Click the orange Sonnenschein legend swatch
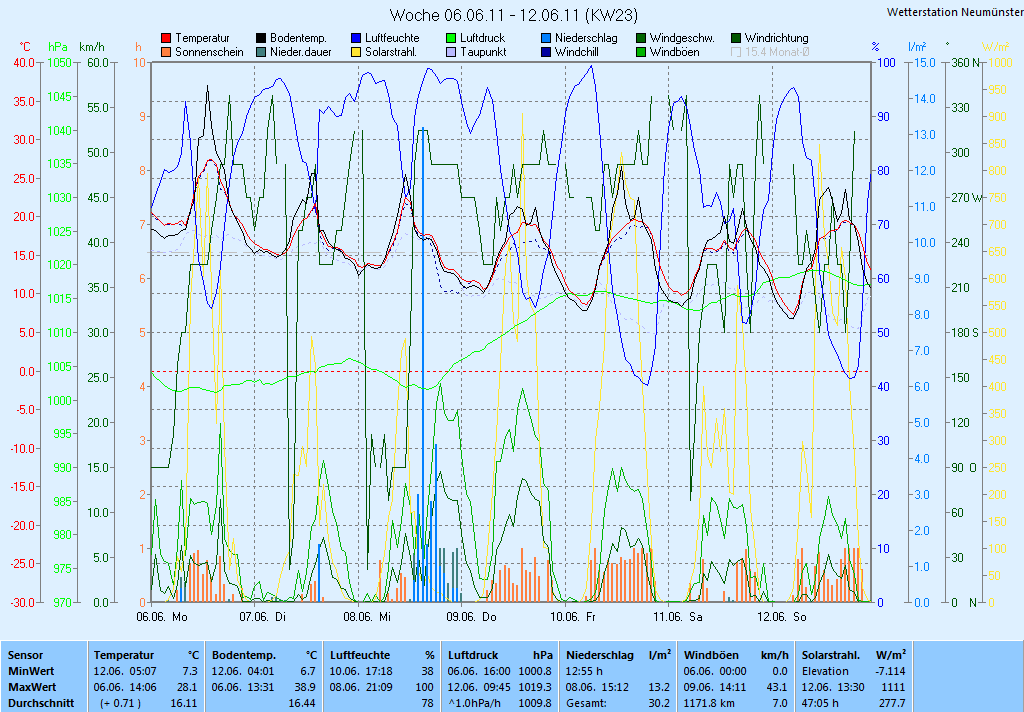1024x712 pixels. point(166,52)
